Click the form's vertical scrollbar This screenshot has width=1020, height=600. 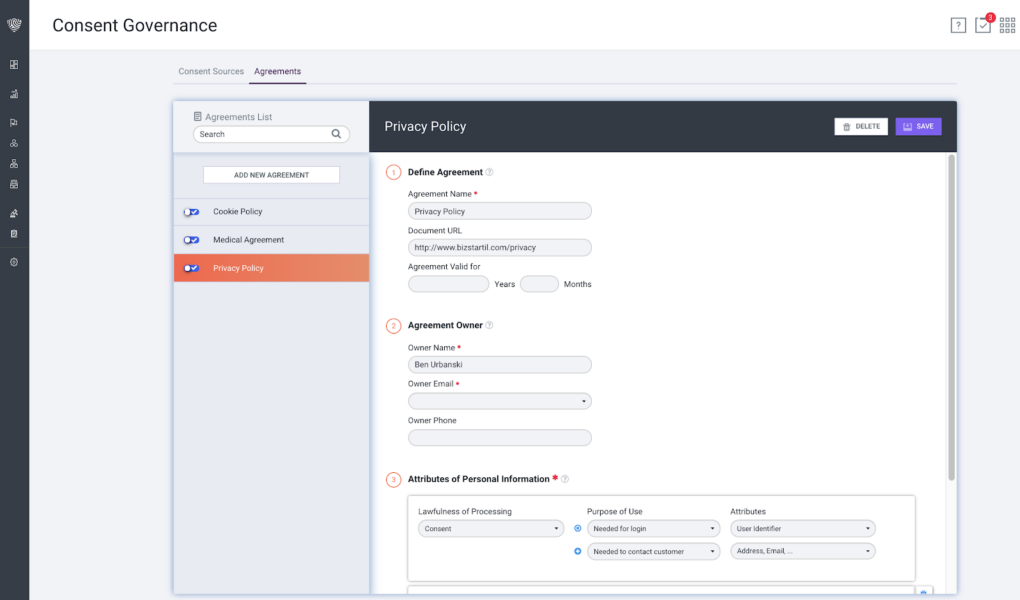pos(951,320)
